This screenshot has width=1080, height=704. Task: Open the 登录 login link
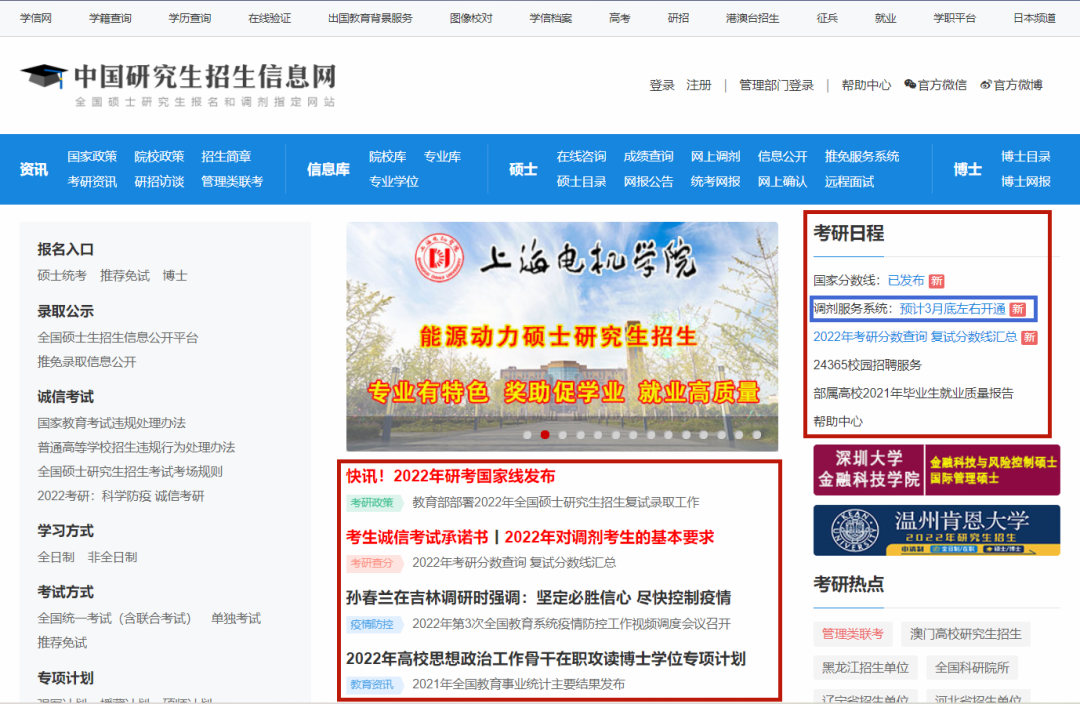click(x=660, y=85)
